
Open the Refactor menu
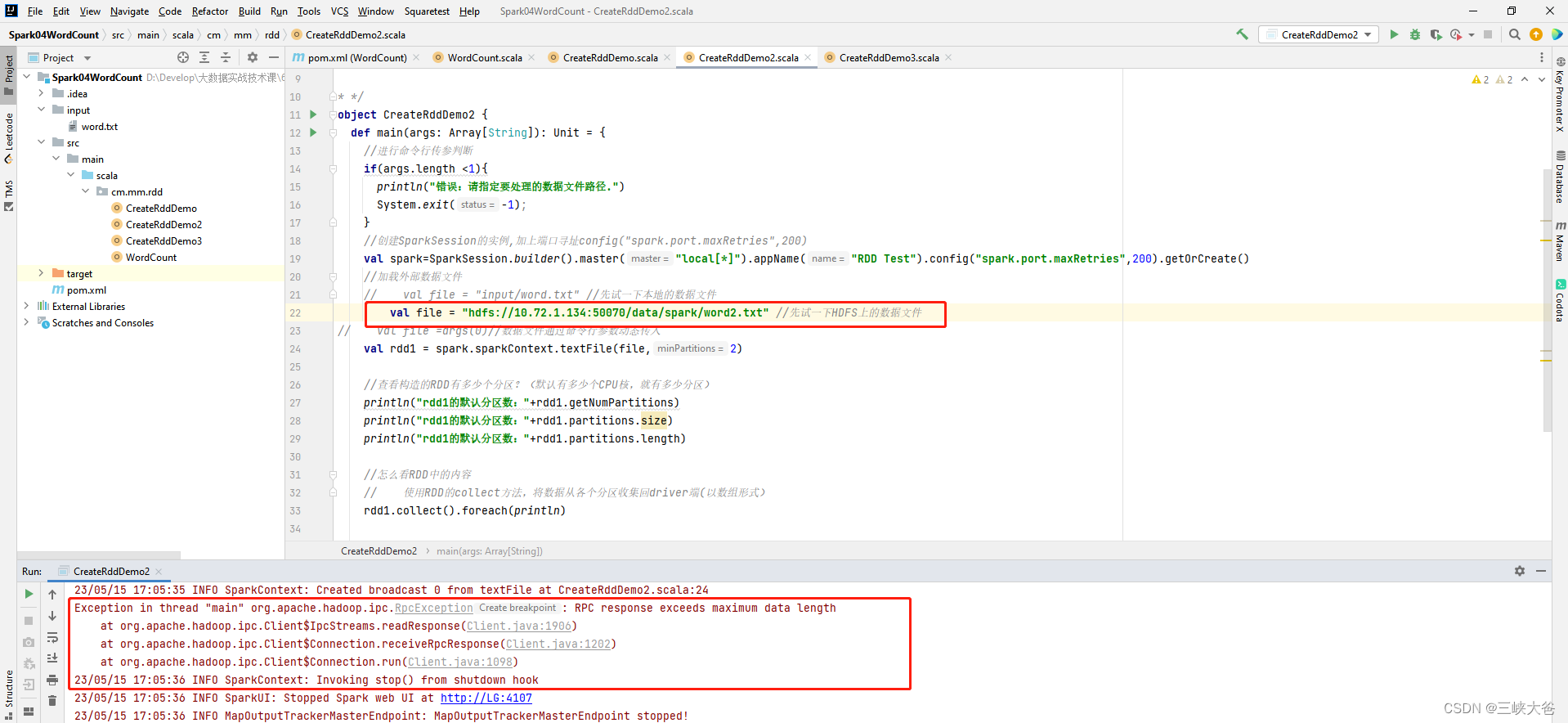(x=210, y=11)
